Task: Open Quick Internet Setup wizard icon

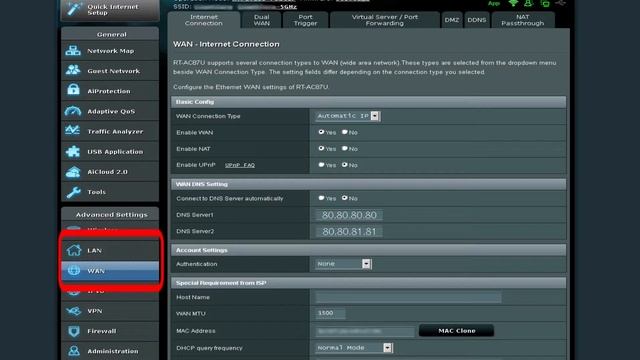Action: click(x=75, y=9)
